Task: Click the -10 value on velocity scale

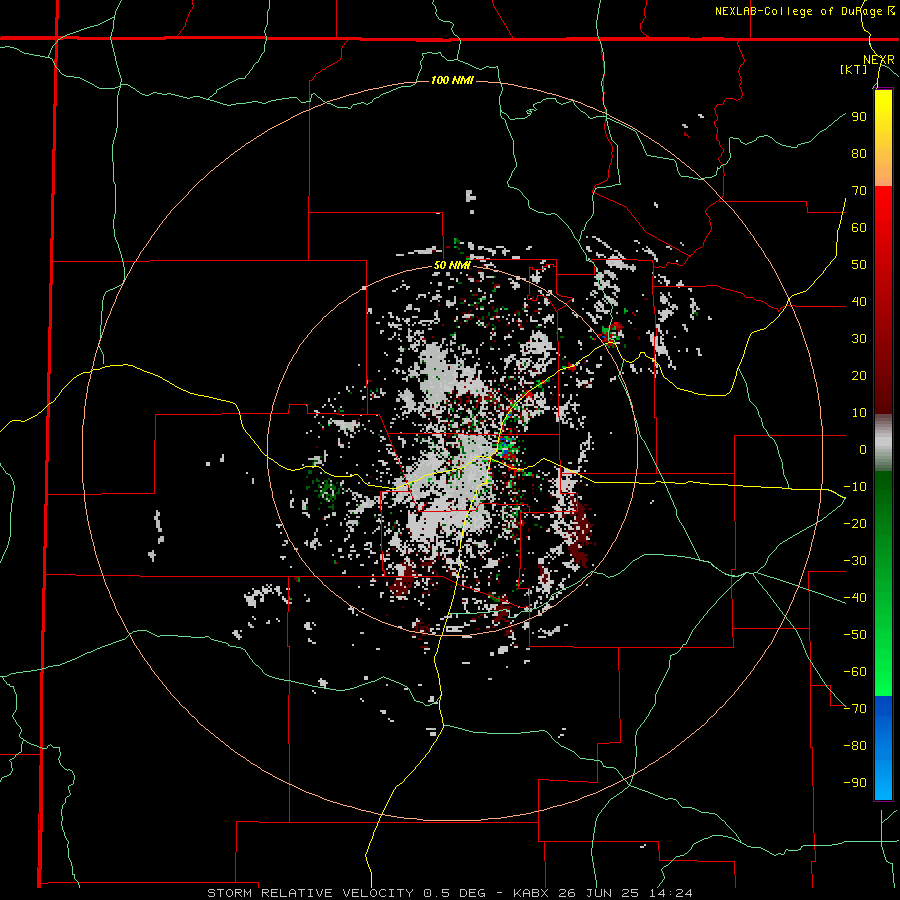Action: point(855,487)
